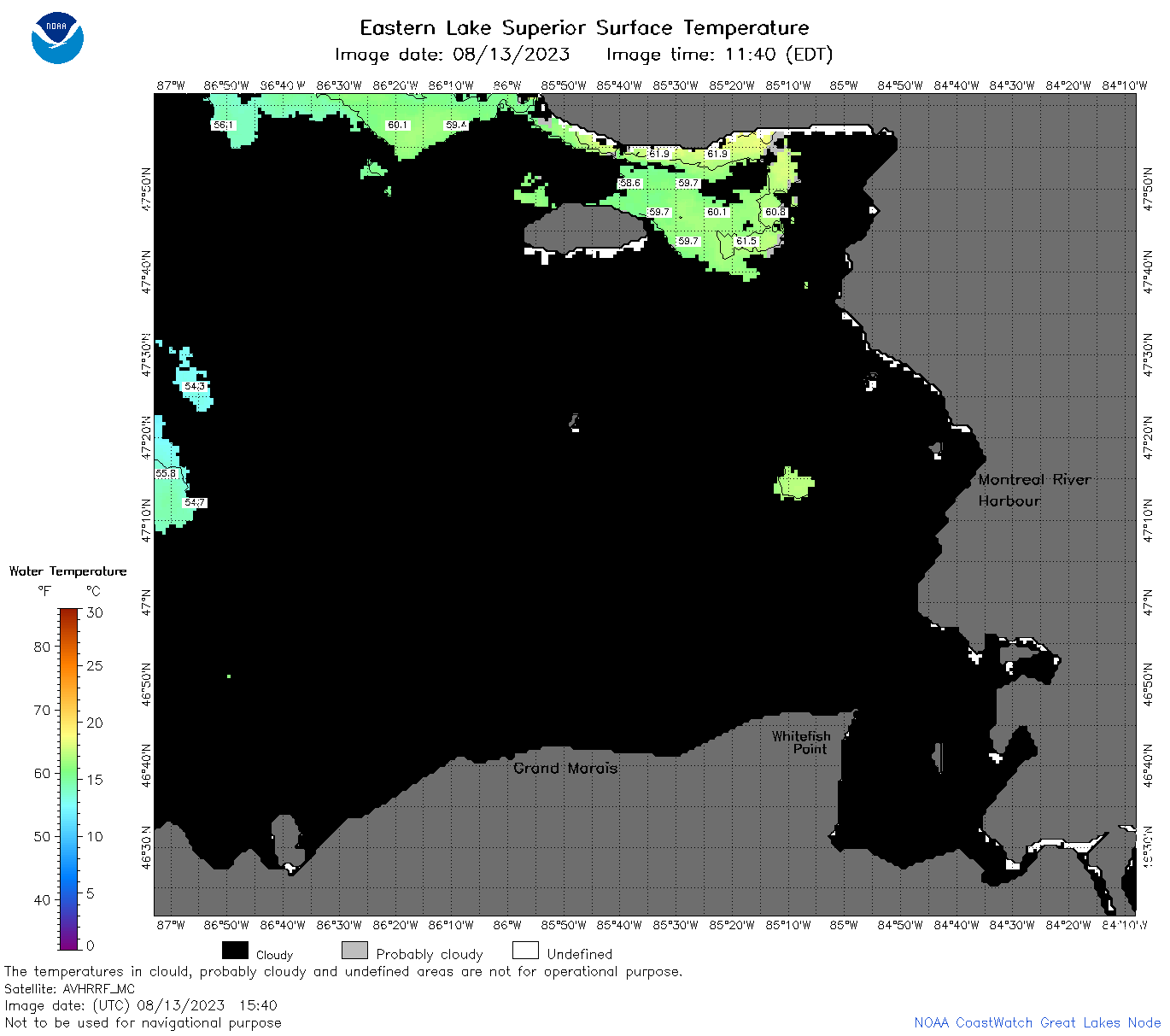The height and width of the screenshot is (1036, 1170).
Task: Click the 30 Celsius tick on scale
Action: (95, 612)
